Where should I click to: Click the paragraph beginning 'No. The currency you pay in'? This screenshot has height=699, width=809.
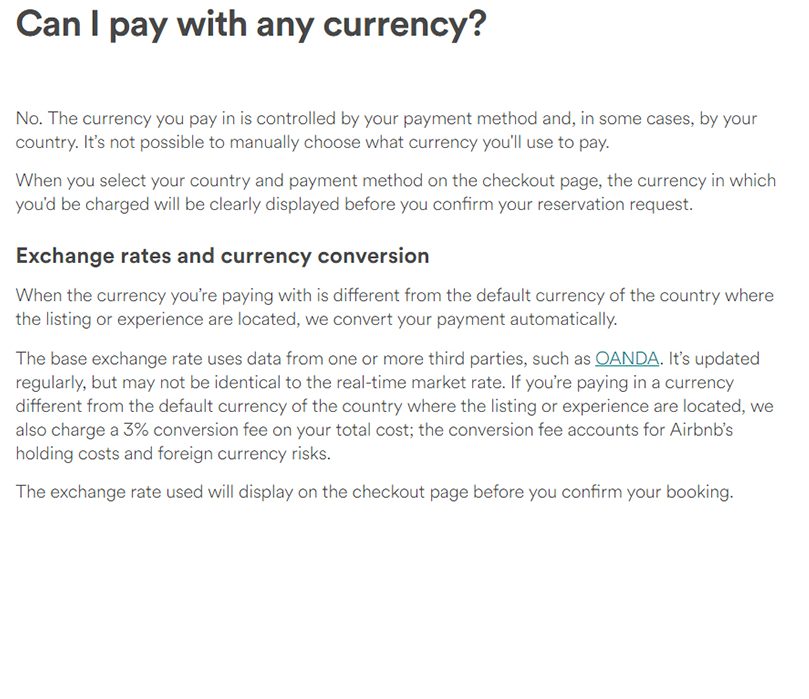(386, 130)
